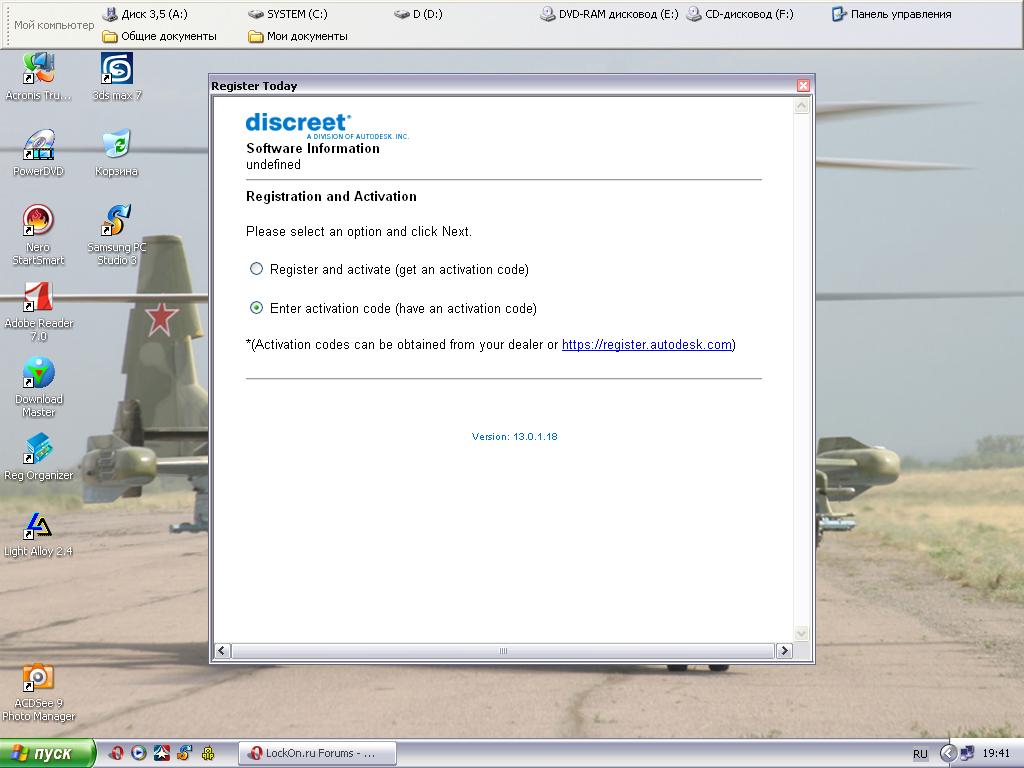This screenshot has width=1024, height=768.
Task: Open PowerDVD from the desktop
Action: pos(39,153)
